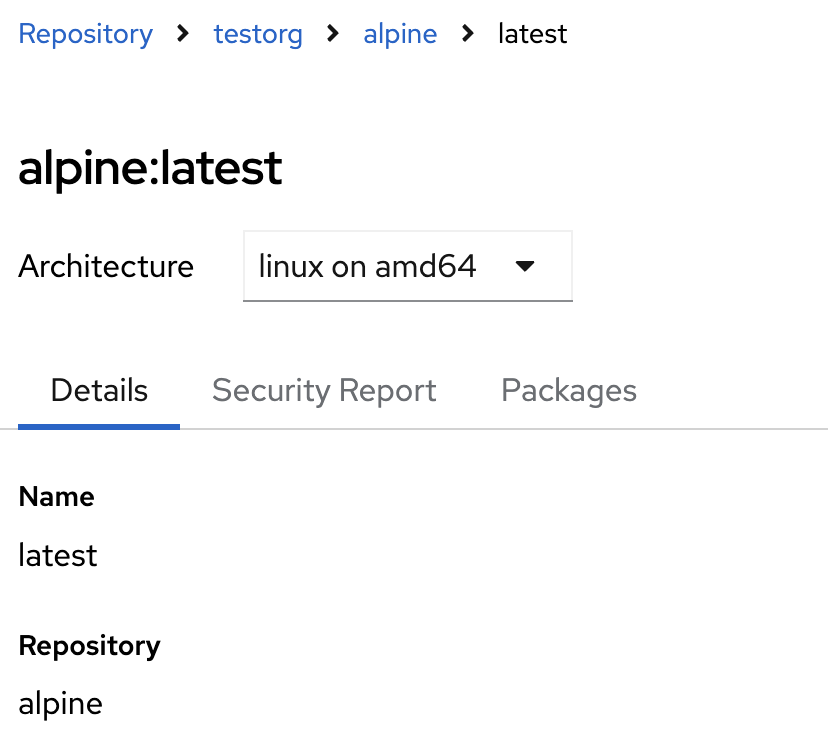The image size is (828, 736).
Task: Open the alpine breadcrumb link
Action: coord(400,34)
